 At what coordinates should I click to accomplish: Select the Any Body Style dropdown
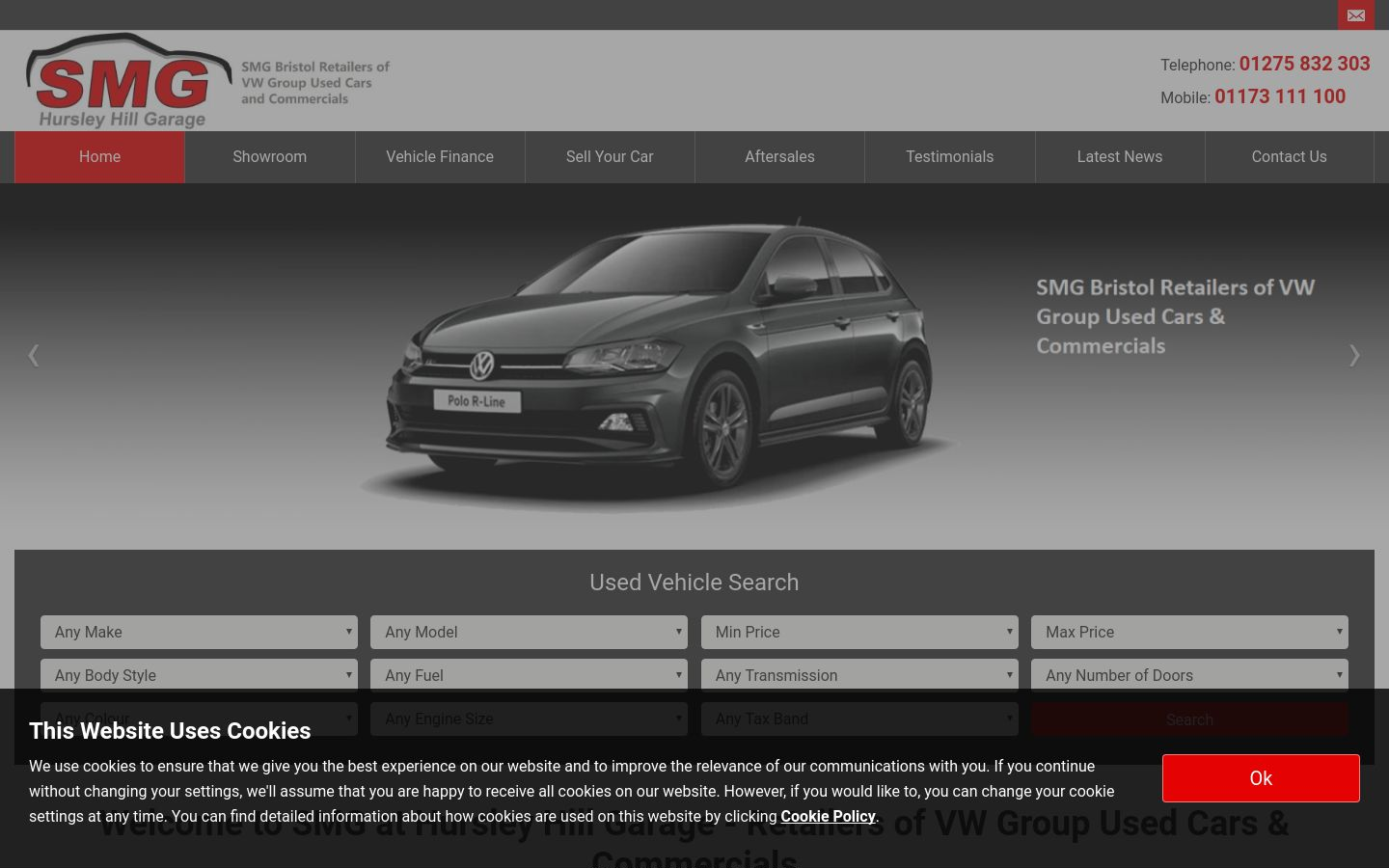[x=199, y=674]
